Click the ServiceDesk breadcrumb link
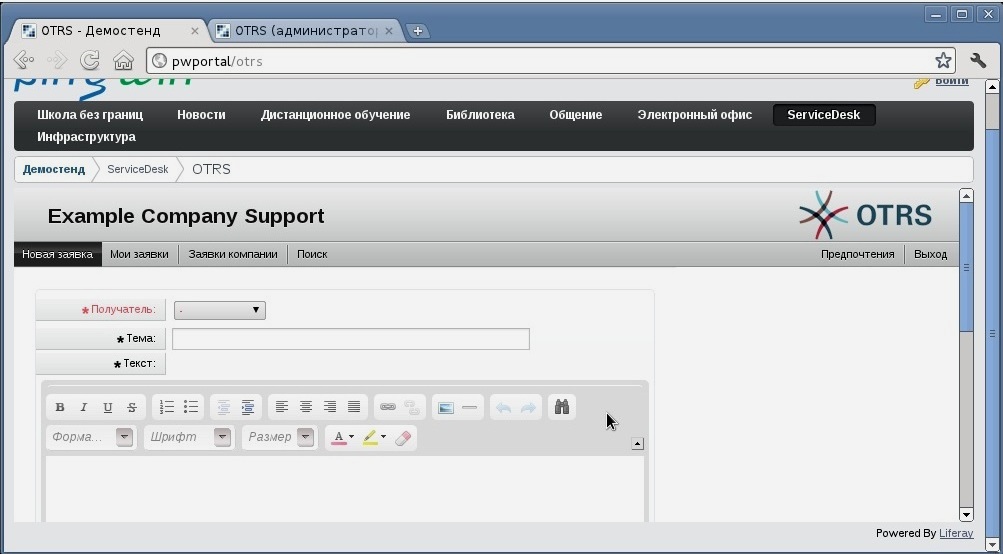The height and width of the screenshot is (554, 1003). pos(138,170)
